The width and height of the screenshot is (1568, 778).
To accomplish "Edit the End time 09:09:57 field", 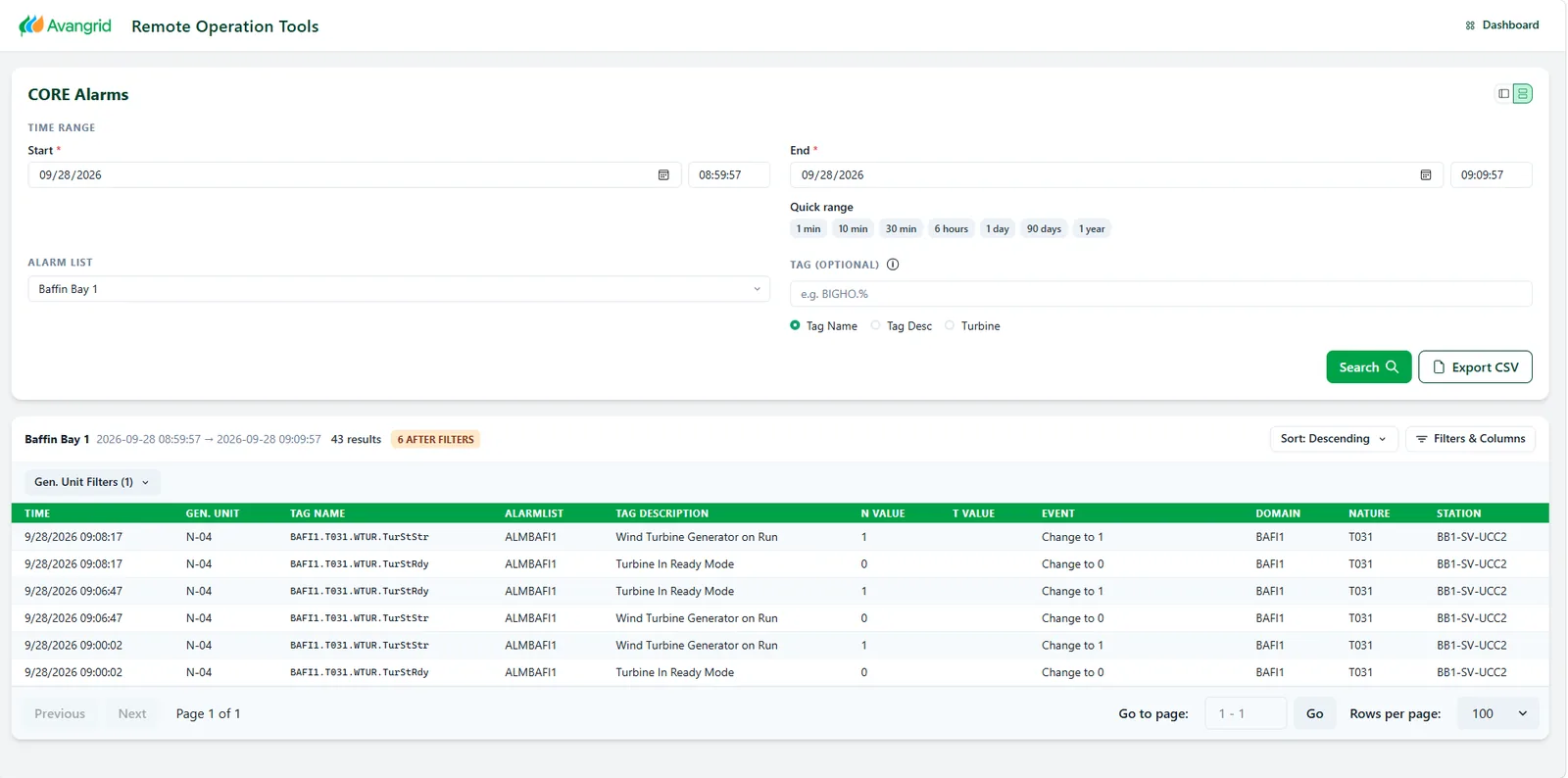I will point(1491,175).
